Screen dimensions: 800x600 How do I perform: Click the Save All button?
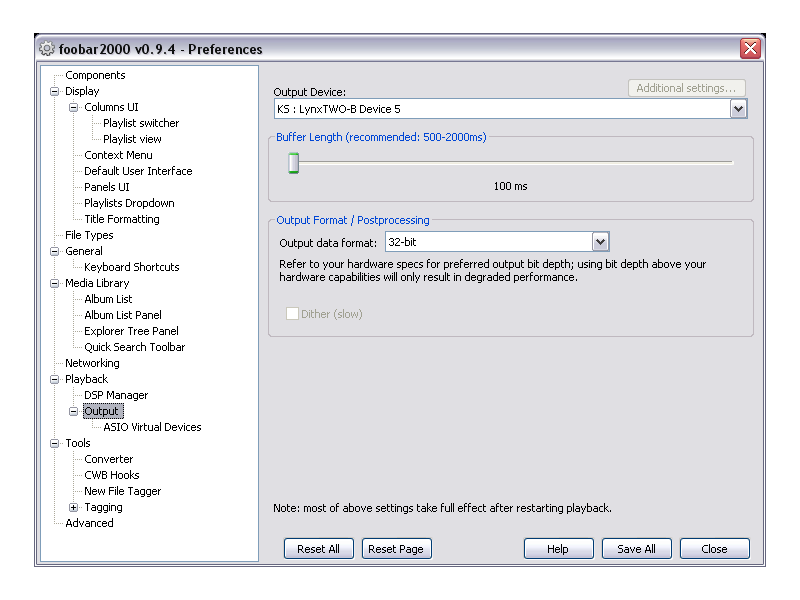(636, 548)
